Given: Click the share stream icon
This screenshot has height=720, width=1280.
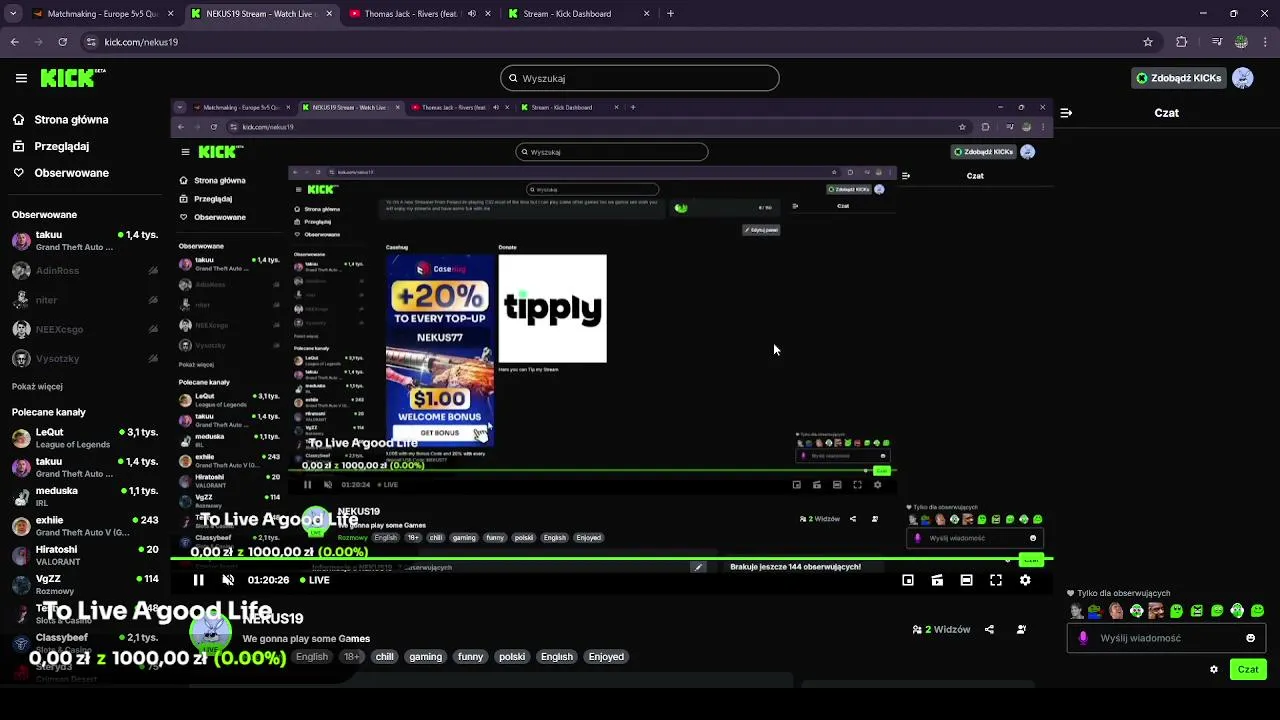Looking at the screenshot, I should 989,629.
